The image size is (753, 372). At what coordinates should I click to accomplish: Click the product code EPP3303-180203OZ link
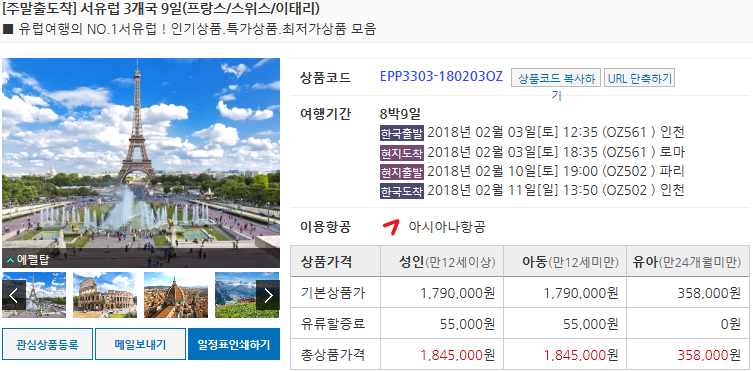pyautogui.click(x=441, y=77)
